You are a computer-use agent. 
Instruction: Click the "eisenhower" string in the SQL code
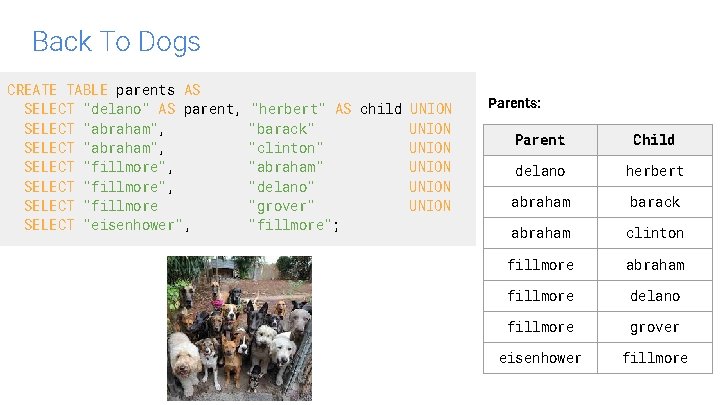135,225
